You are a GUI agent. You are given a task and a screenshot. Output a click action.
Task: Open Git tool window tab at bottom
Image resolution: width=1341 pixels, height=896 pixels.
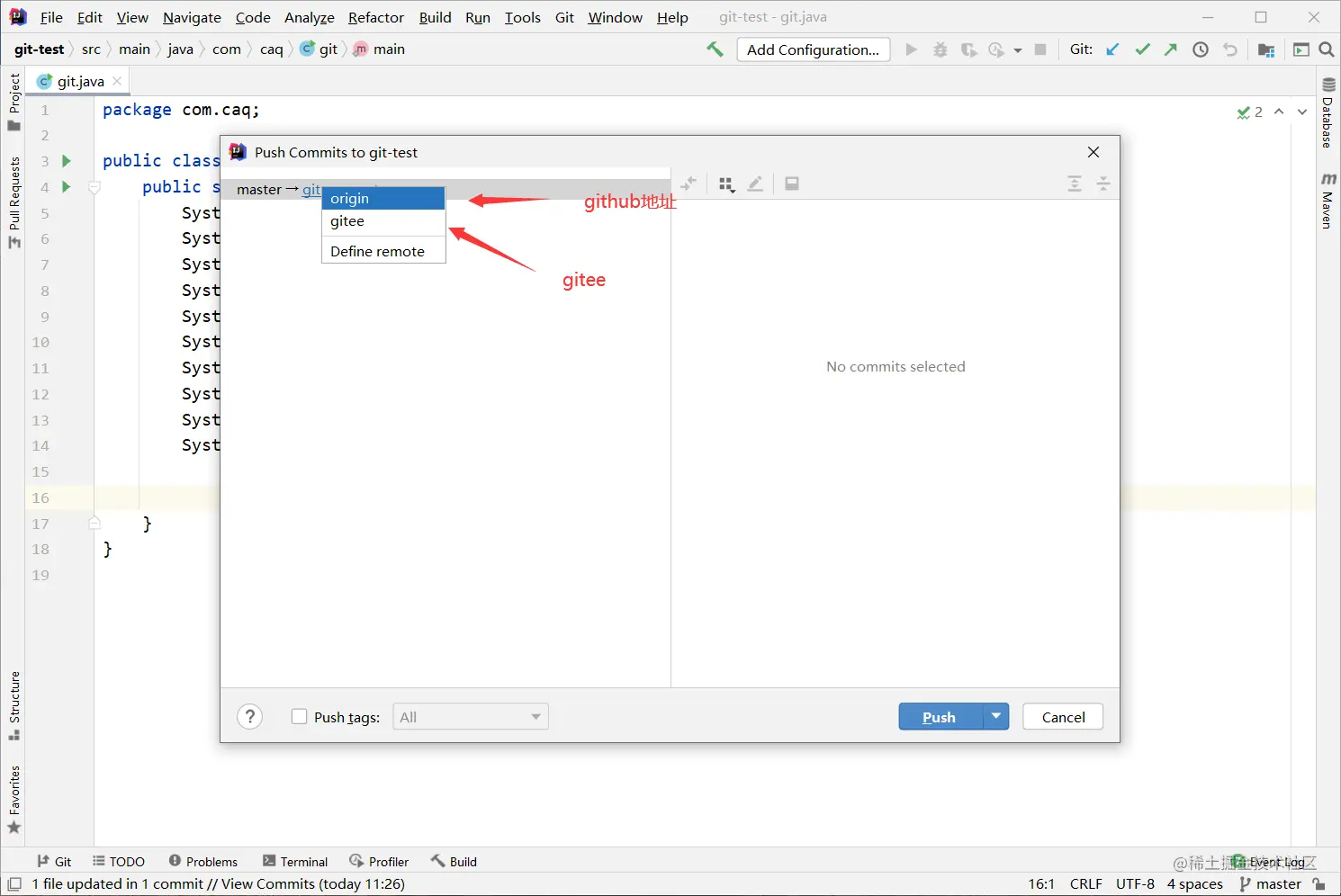click(x=54, y=861)
